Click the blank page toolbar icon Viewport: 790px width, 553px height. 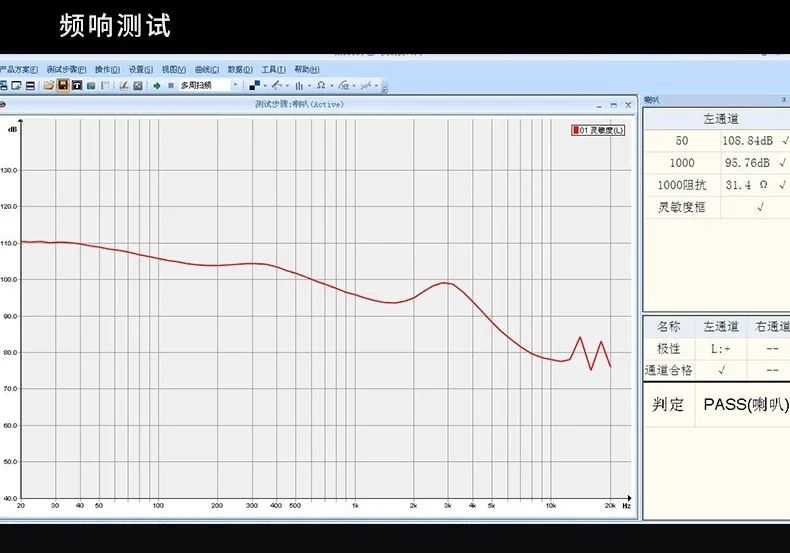[x=105, y=86]
